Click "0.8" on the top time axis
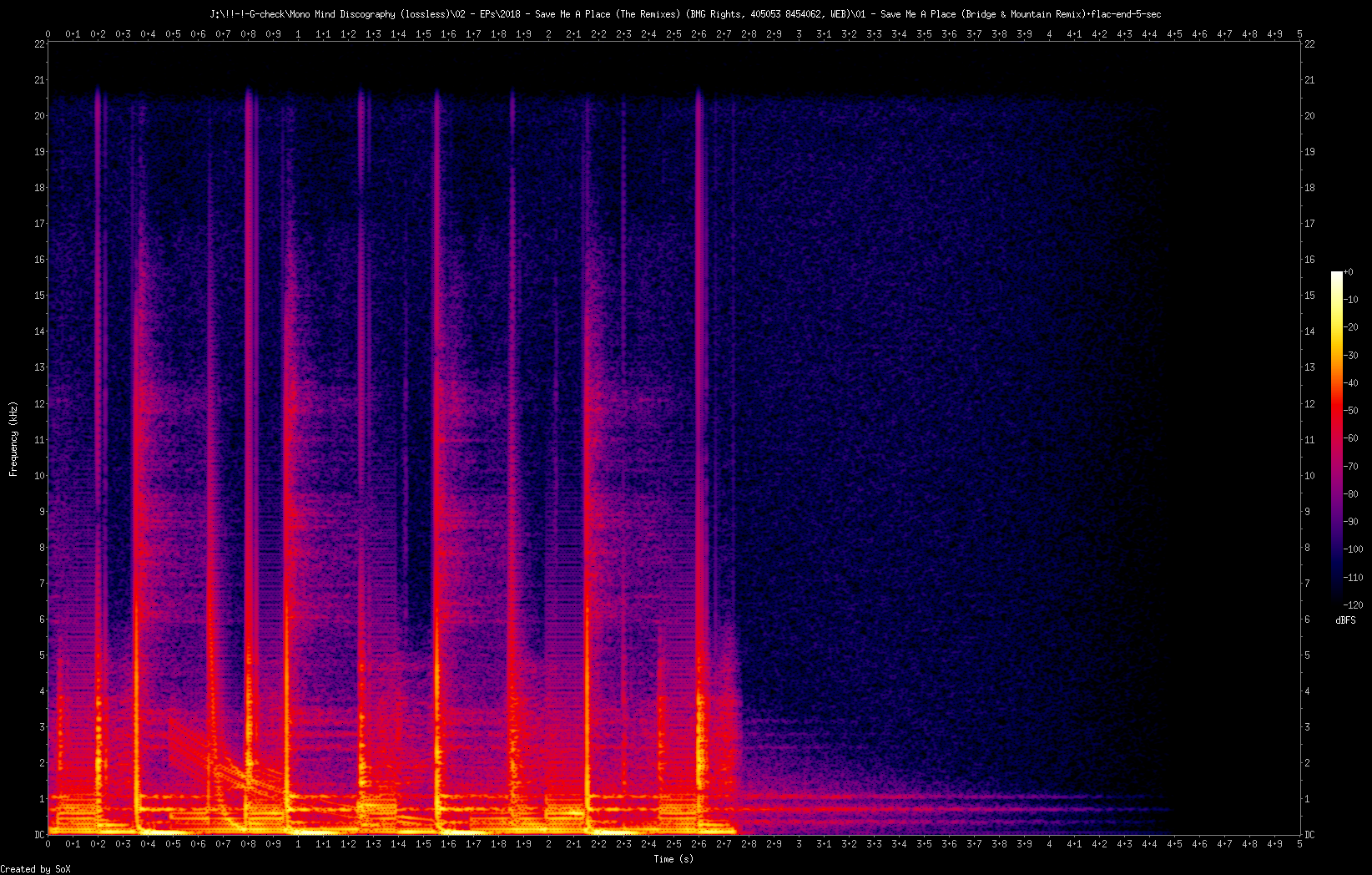Screen dimensions: 1372x875 tap(248, 34)
